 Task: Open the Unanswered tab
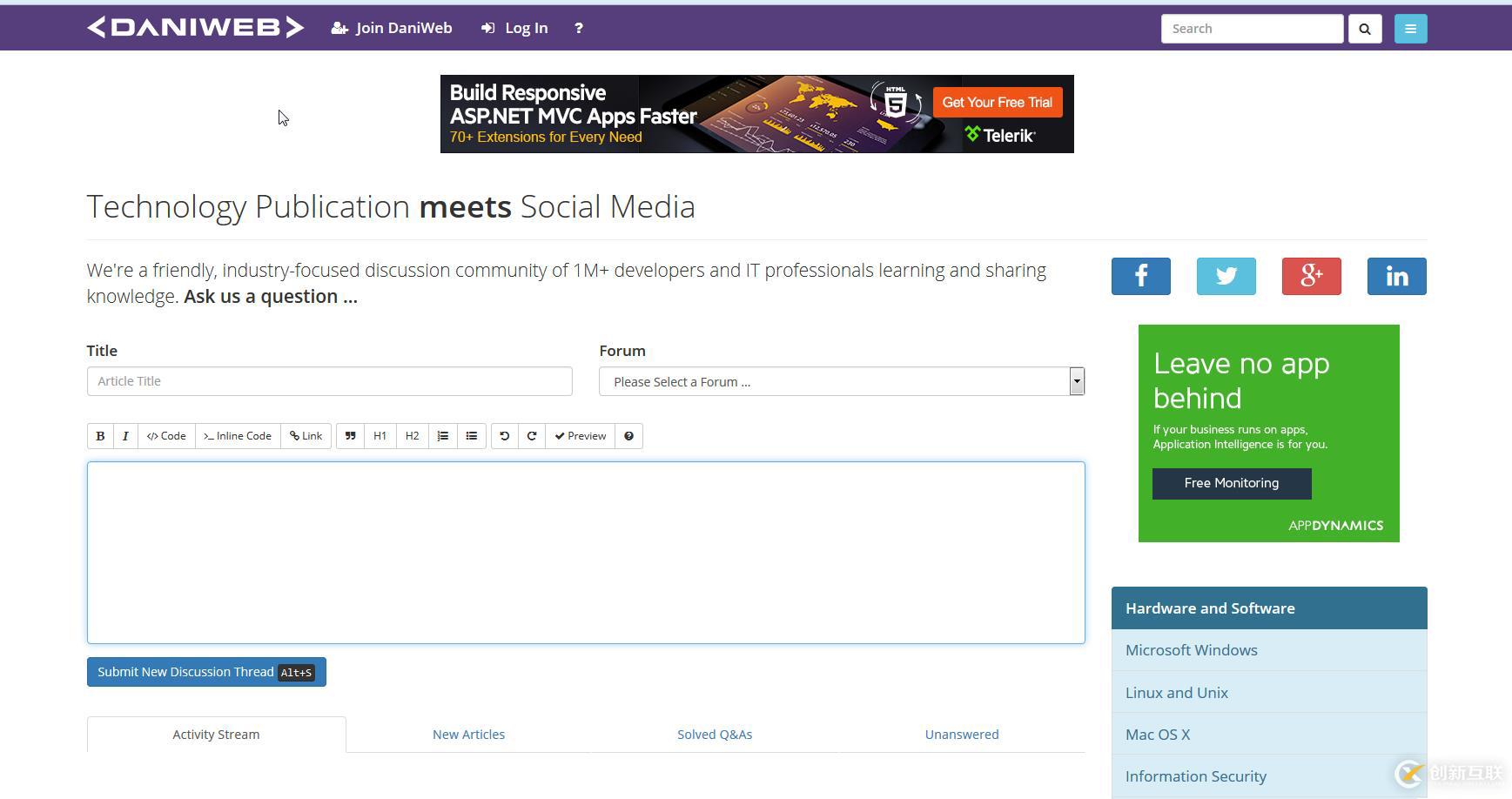pyautogui.click(x=961, y=735)
